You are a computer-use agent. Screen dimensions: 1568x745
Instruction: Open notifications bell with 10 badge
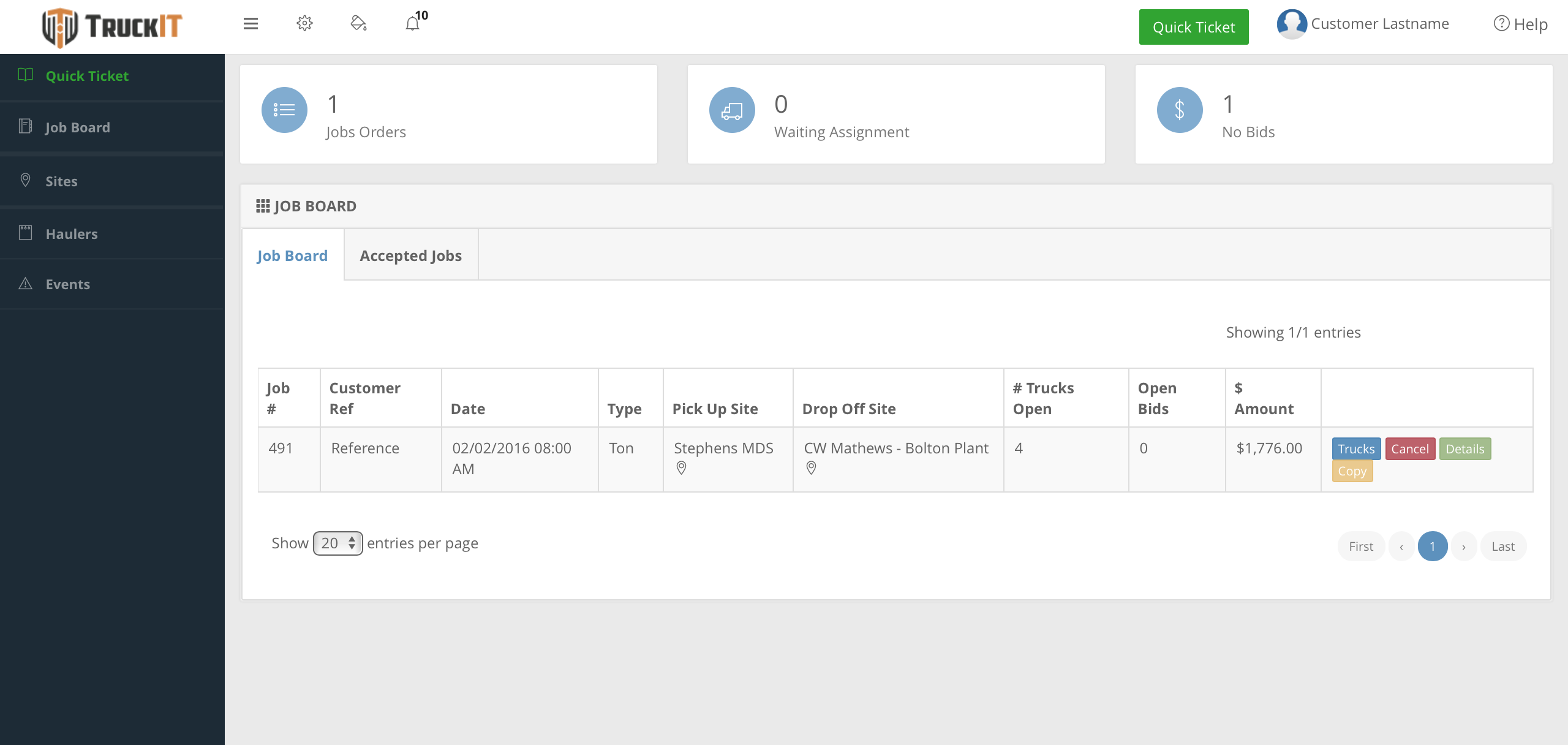(x=413, y=24)
